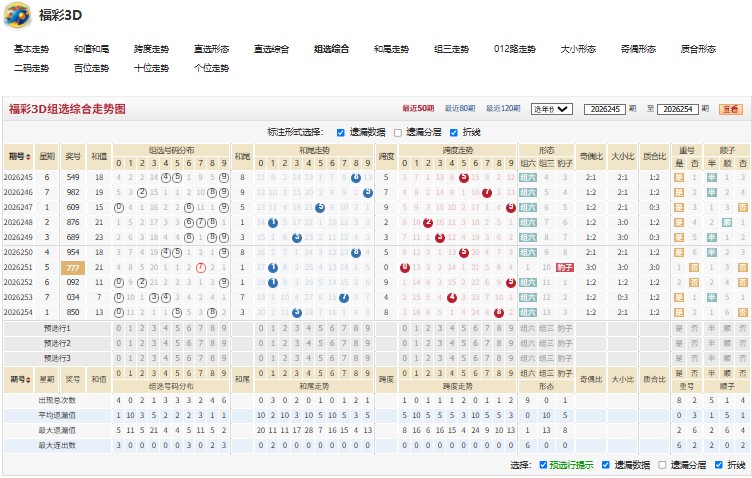The width and height of the screenshot is (752, 478).
Task: Show the 最近120期 results
Action: point(503,109)
